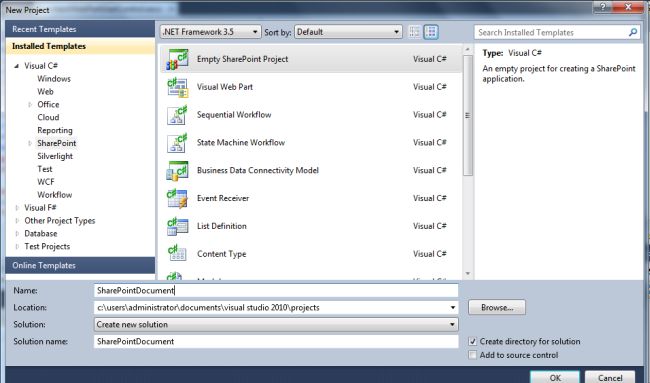Click the Business Data Connectivity Model text
The image size is (650, 383).
point(258,170)
